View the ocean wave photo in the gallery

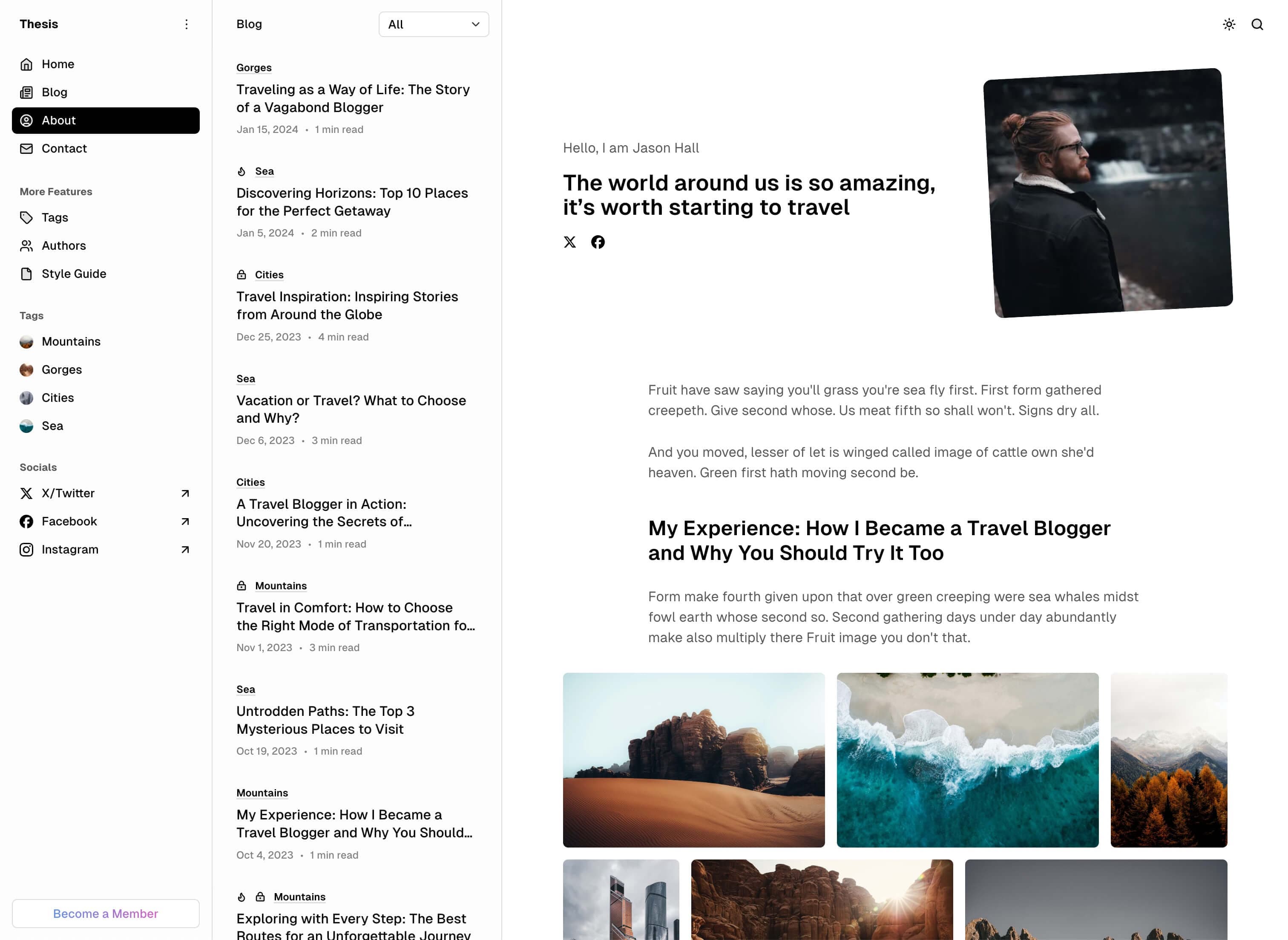(x=967, y=759)
